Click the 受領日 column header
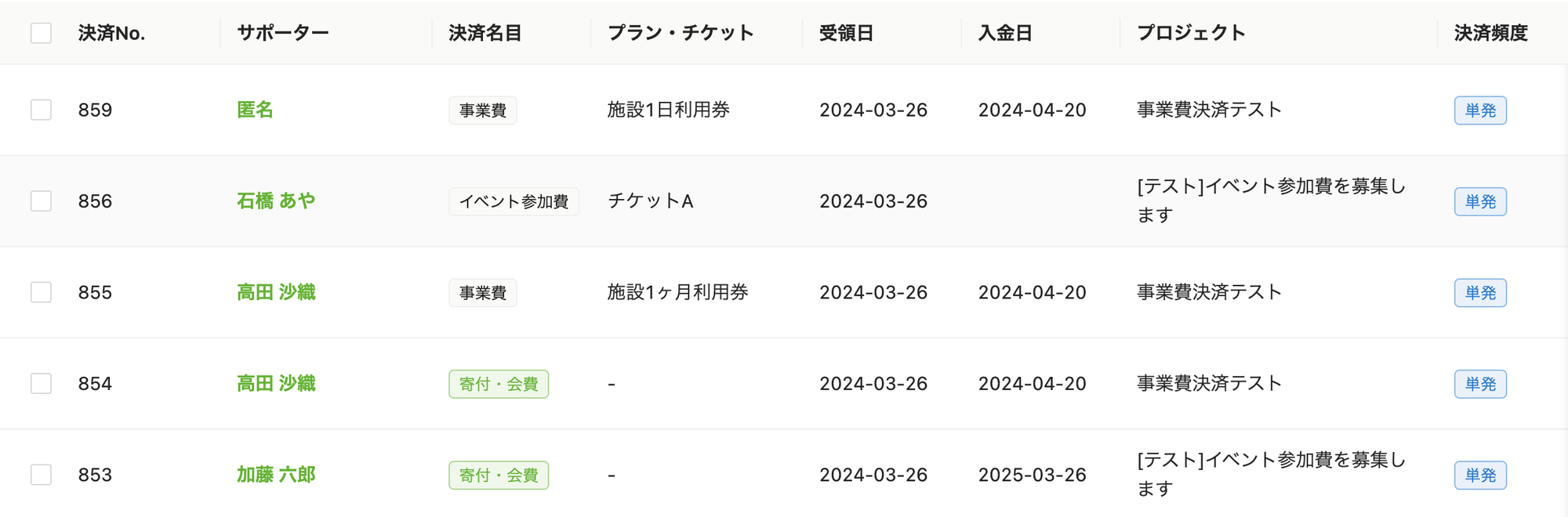The height and width of the screenshot is (517, 1568). point(846,33)
